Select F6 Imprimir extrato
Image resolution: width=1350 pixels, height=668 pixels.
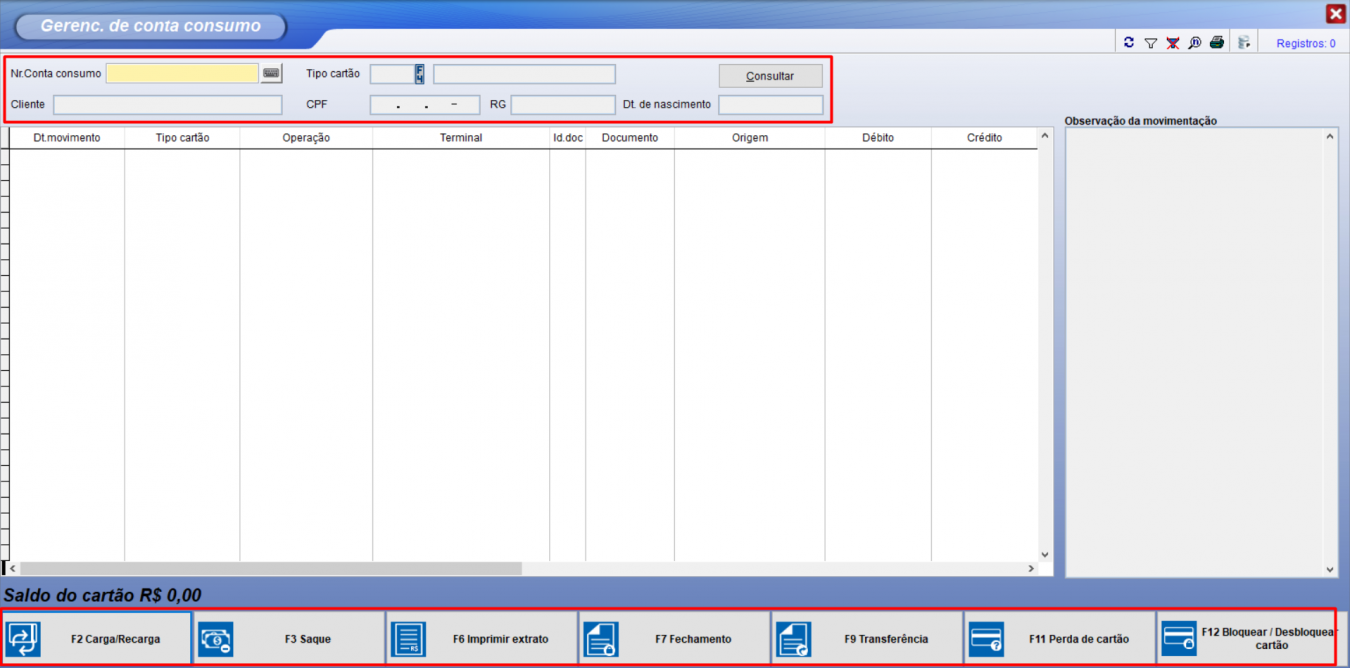point(481,639)
